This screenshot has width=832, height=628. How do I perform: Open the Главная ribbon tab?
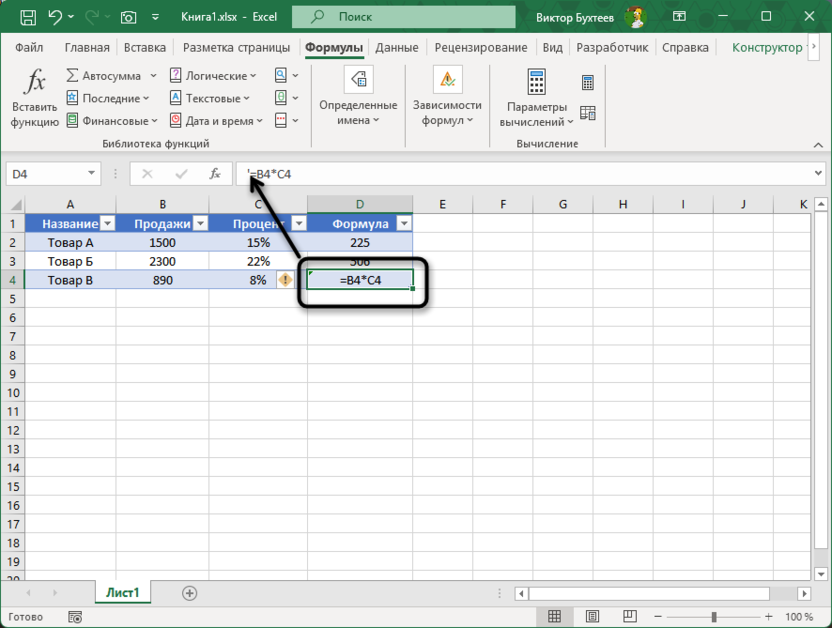click(87, 47)
